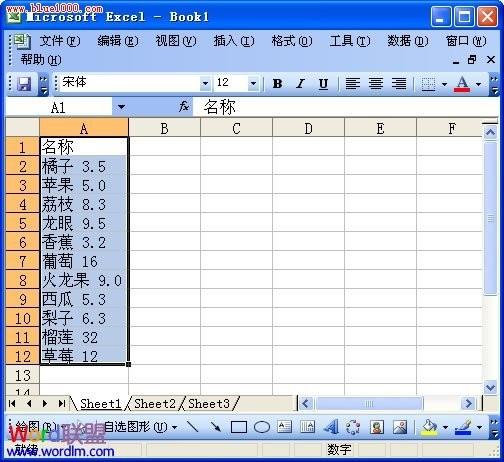Apply center alignment to cells
The width and height of the screenshot is (504, 462).
coord(376,84)
